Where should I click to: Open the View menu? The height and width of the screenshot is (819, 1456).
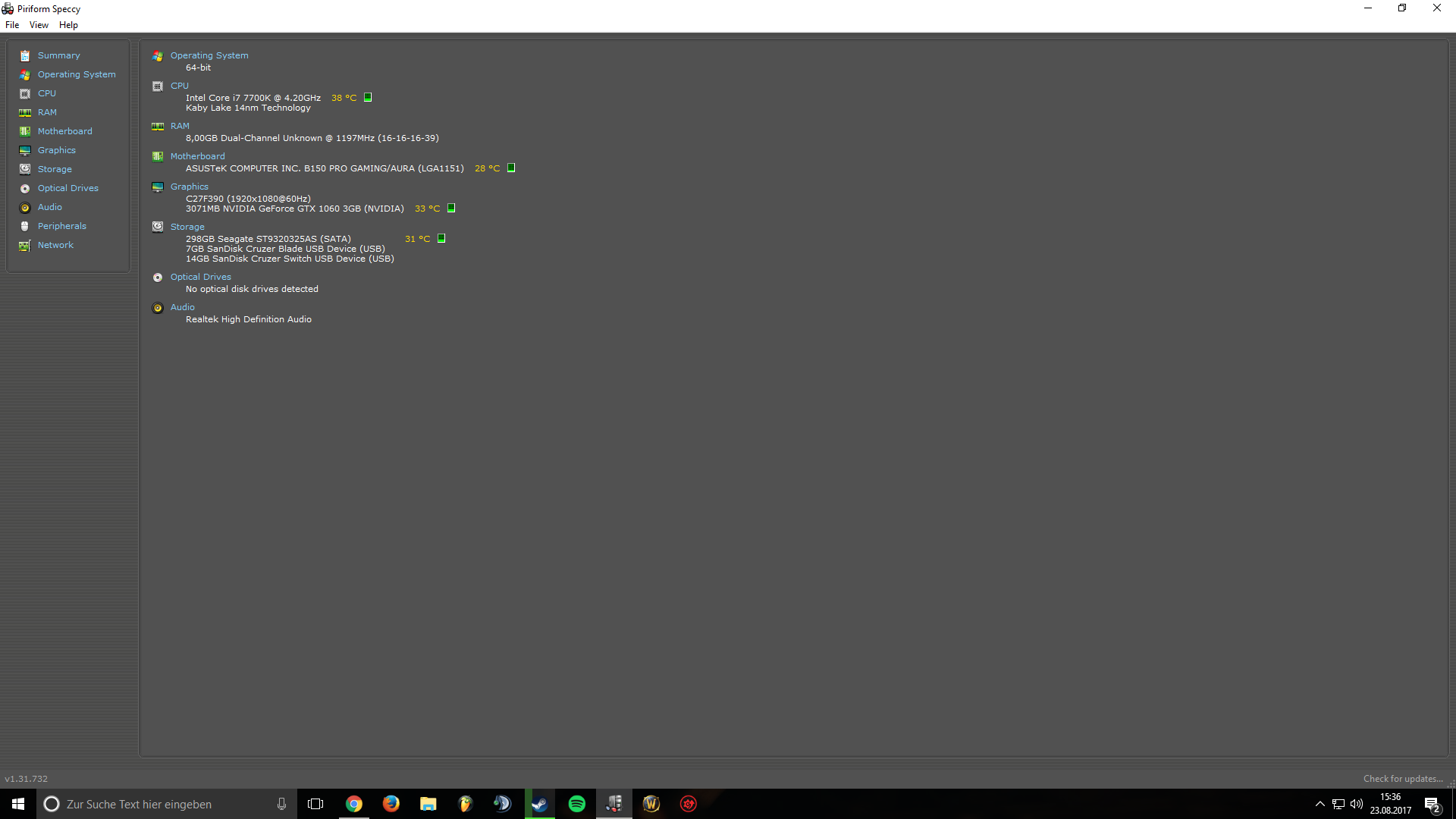click(x=39, y=25)
